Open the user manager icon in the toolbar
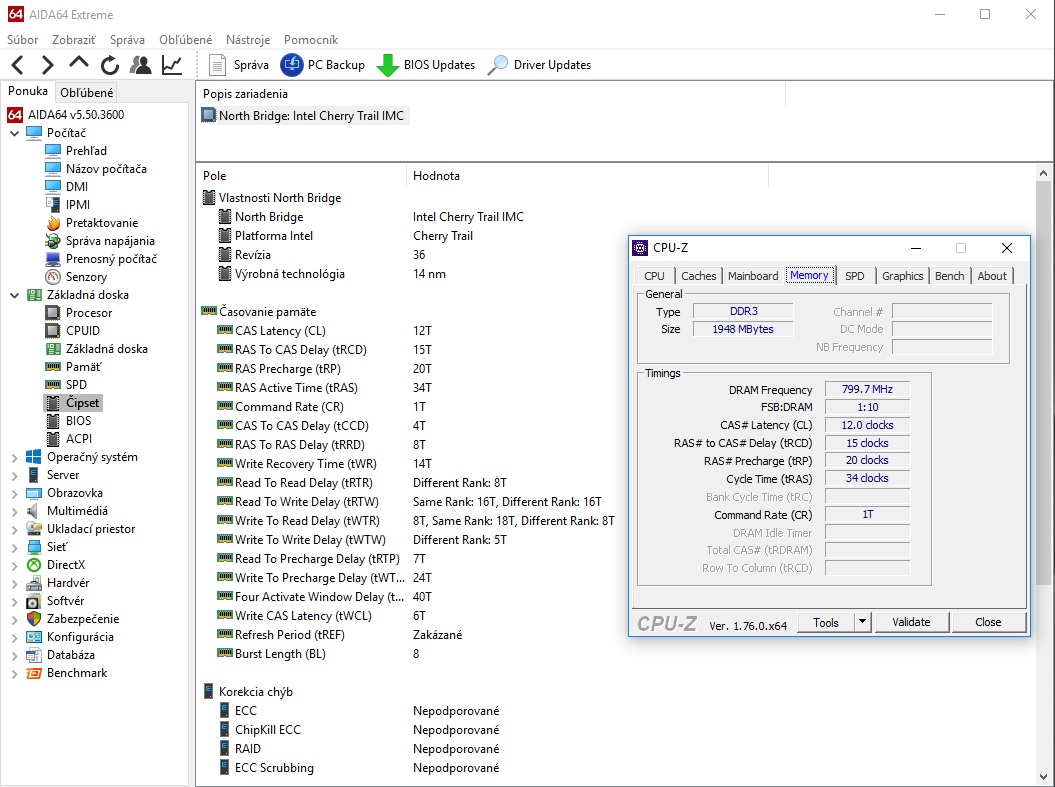Image resolution: width=1055 pixels, height=787 pixels. [141, 65]
